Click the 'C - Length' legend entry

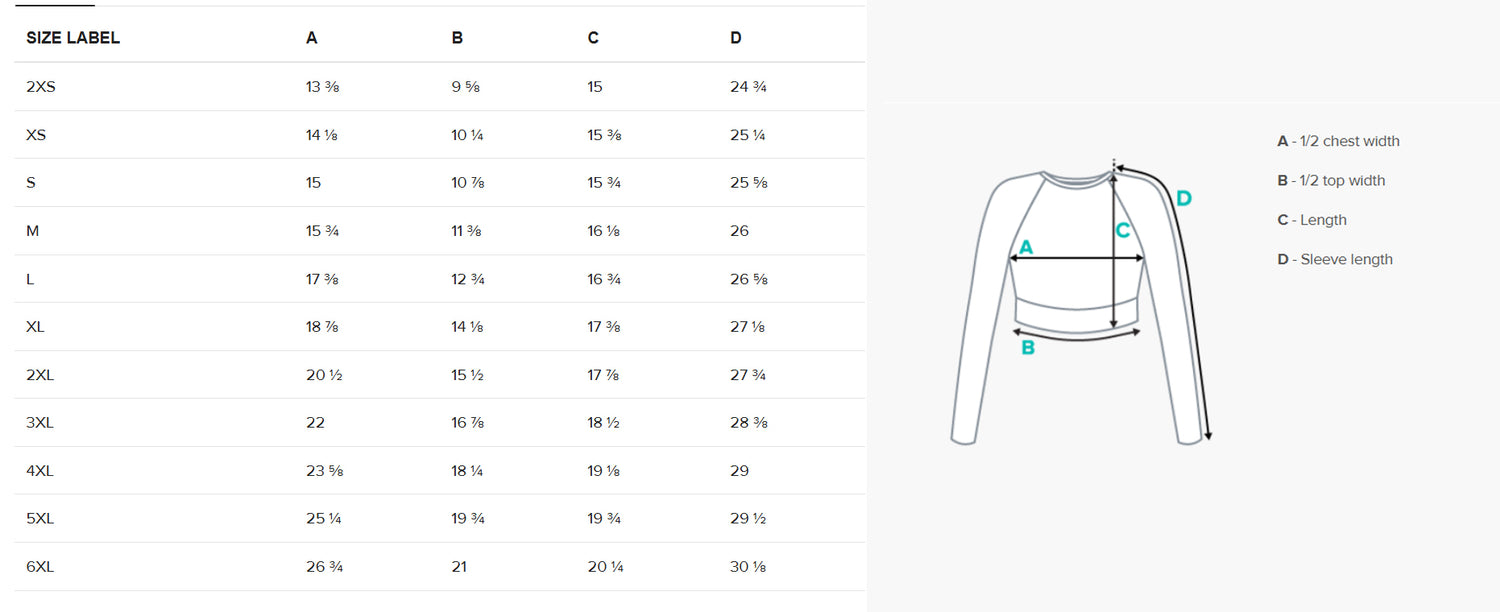click(1312, 220)
